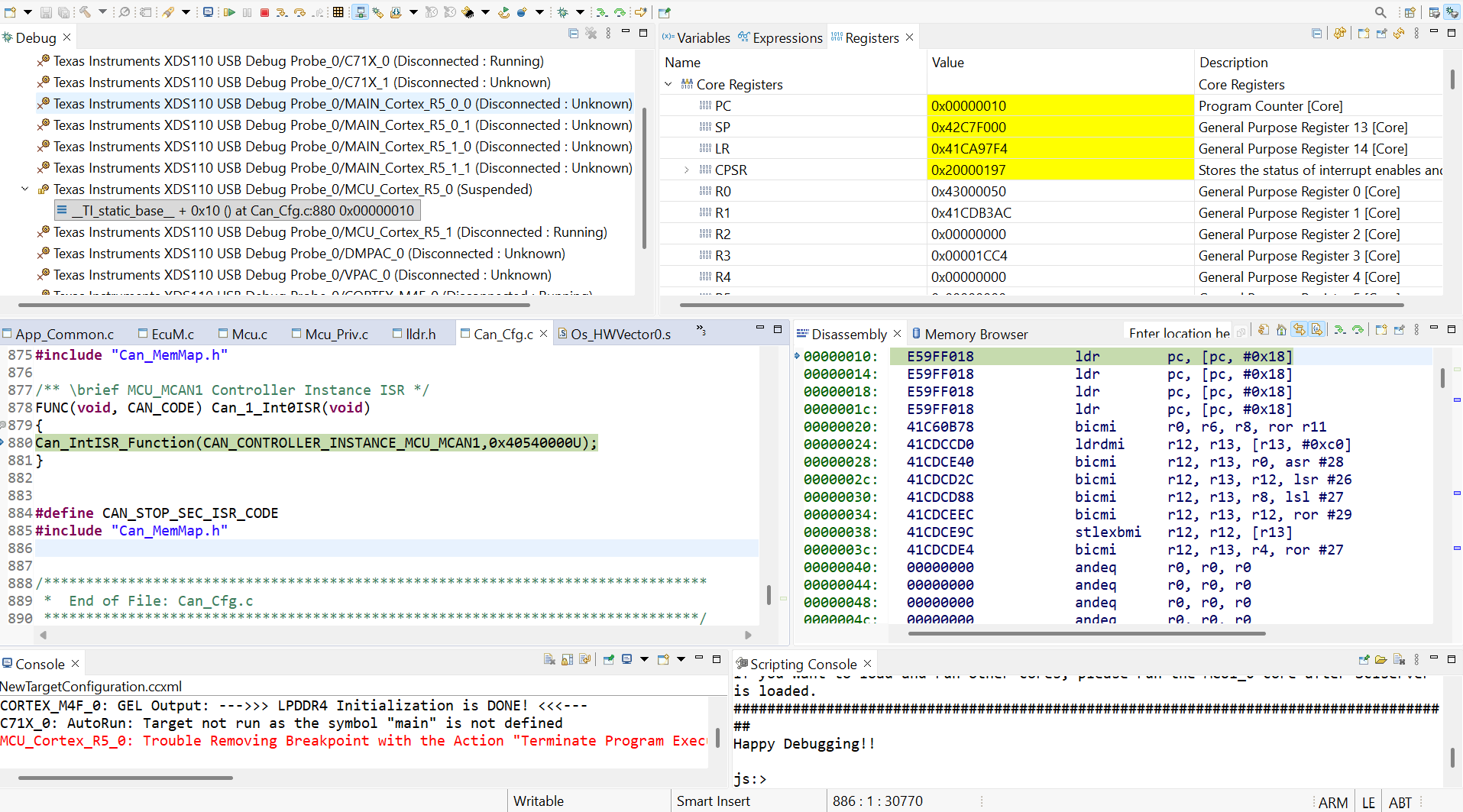This screenshot has width=1463, height=812.
Task: Click the Step Over toolbar icon
Action: (299, 12)
